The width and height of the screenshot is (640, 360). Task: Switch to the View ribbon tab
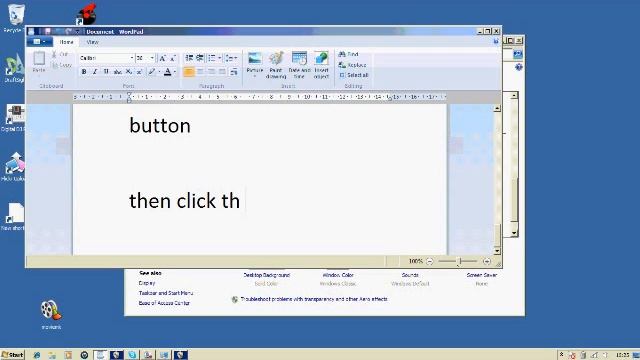click(x=93, y=42)
